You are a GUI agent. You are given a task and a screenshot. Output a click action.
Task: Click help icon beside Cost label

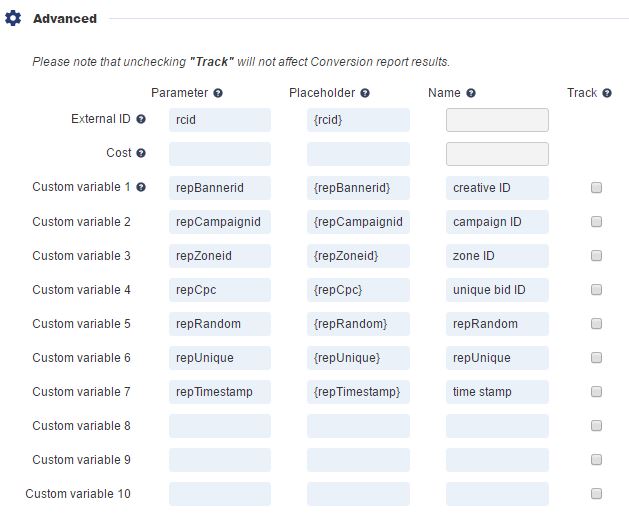(141, 154)
